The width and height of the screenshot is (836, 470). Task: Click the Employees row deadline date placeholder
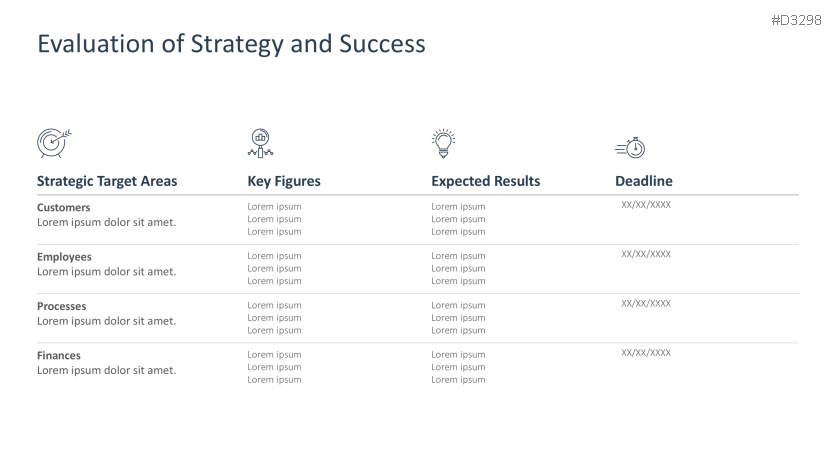646,254
